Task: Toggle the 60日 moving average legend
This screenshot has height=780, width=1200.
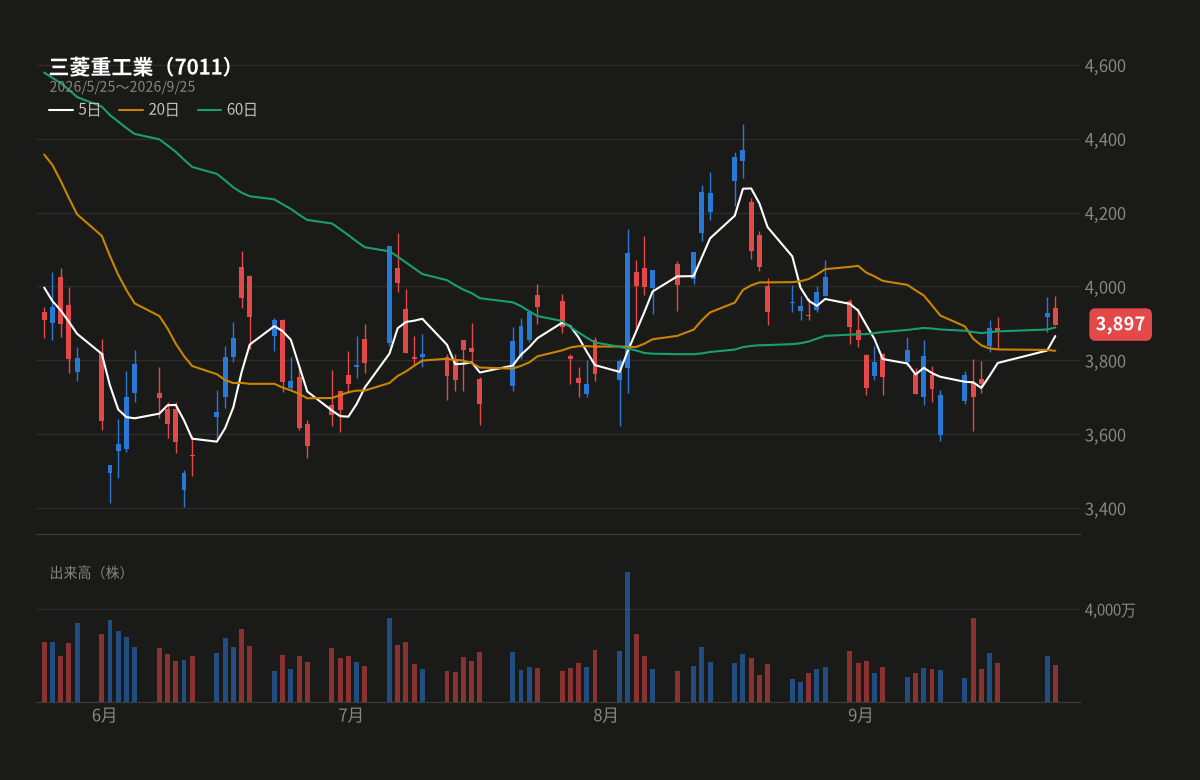Action: [x=227, y=110]
